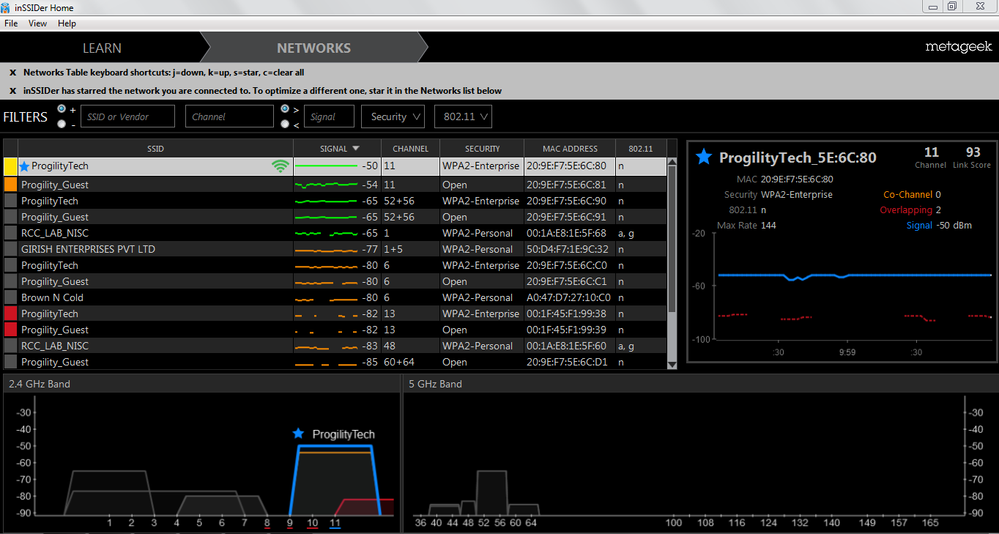The image size is (999, 534).
Task: Select the less-than signal filter radio
Action: 285,124
